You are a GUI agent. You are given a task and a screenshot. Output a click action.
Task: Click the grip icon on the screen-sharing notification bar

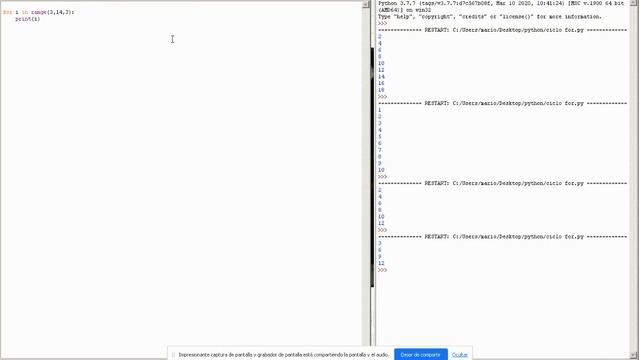tap(173, 355)
